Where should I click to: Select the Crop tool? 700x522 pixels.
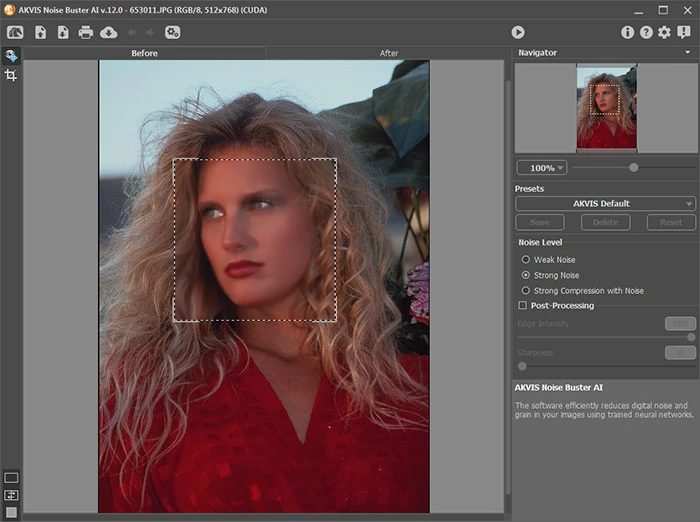click(x=11, y=75)
